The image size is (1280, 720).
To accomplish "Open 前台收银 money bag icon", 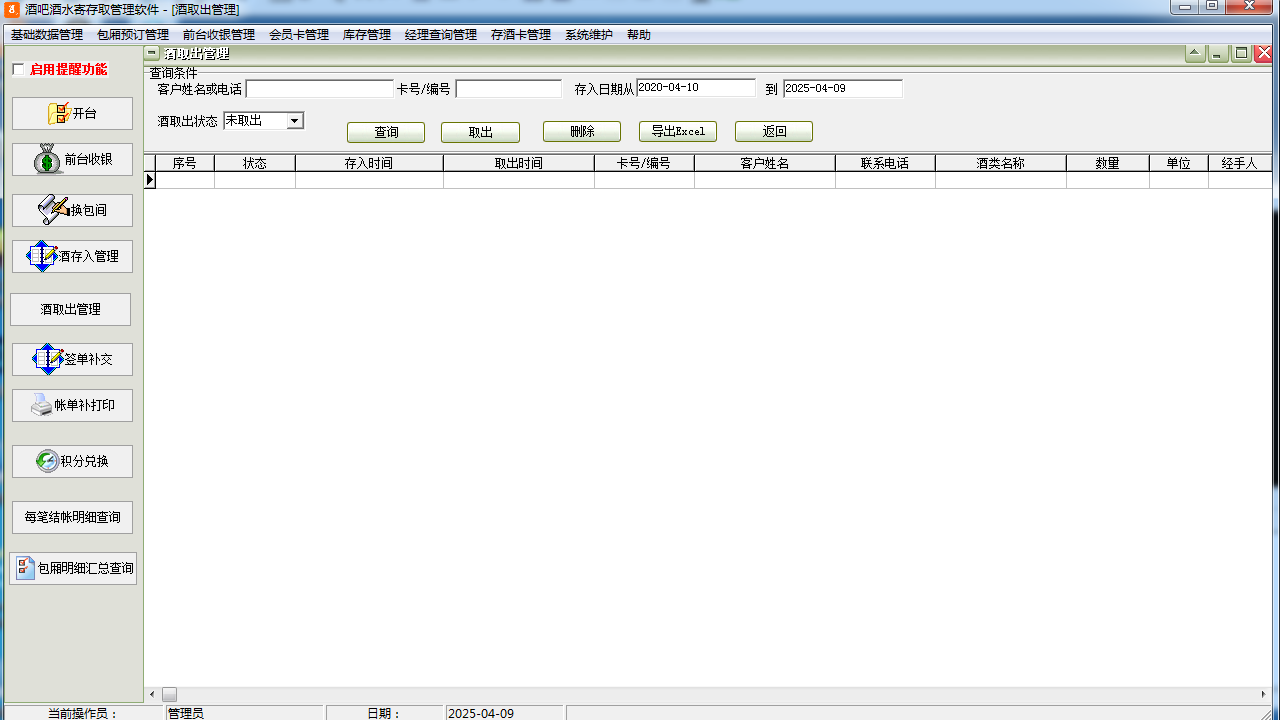I will tap(47, 160).
